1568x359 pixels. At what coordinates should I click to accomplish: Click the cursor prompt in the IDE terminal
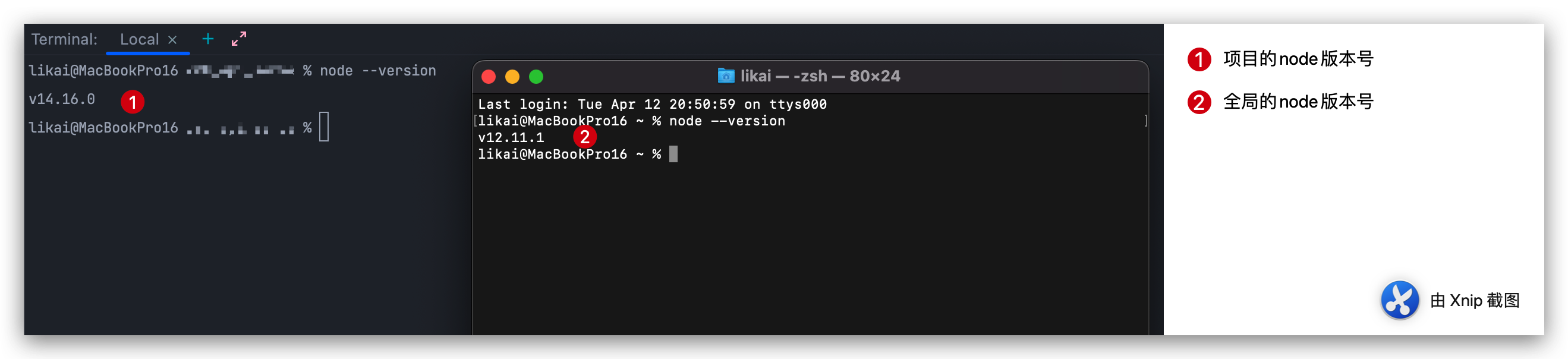325,127
